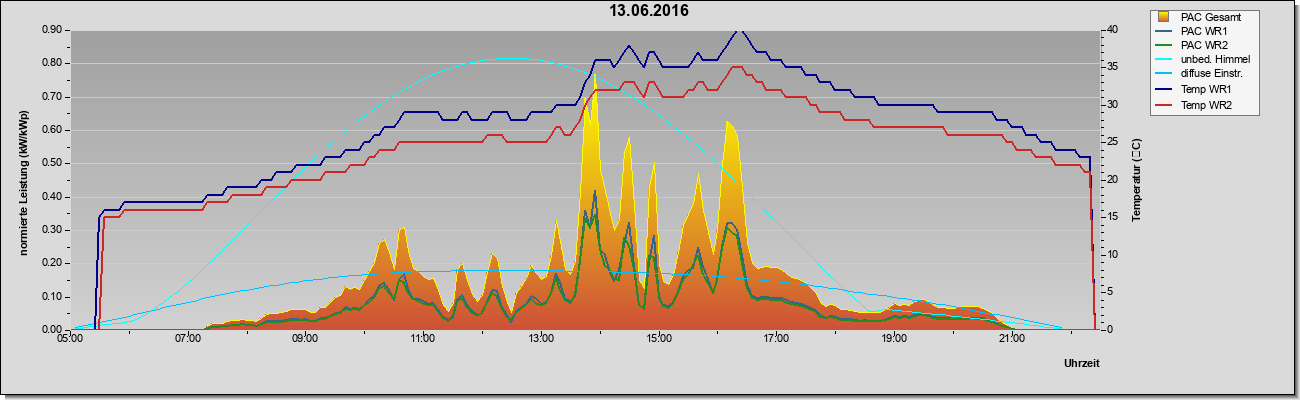Screen dimensions: 1300x400
Task: Click the 13:00 tick on time axis
Action: [x=540, y=339]
